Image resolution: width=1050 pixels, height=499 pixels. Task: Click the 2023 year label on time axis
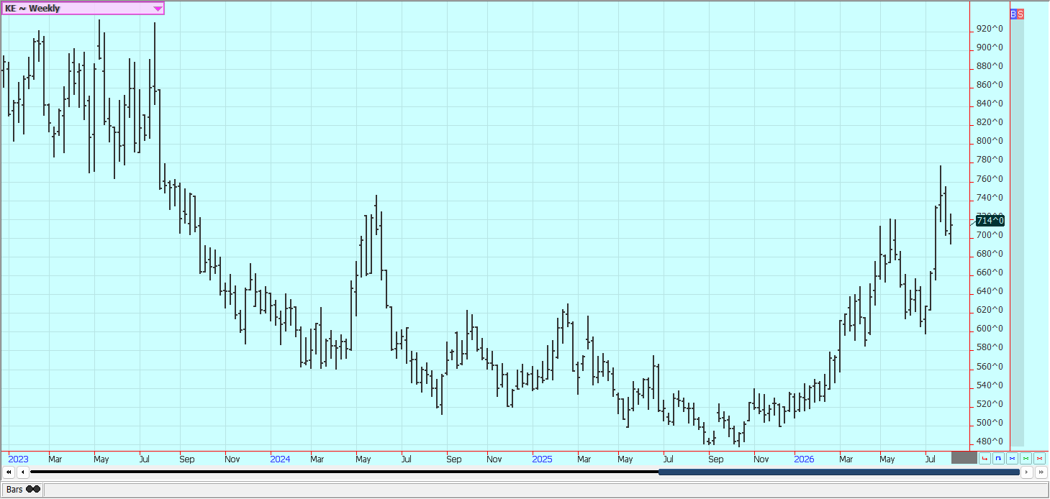(x=18, y=459)
